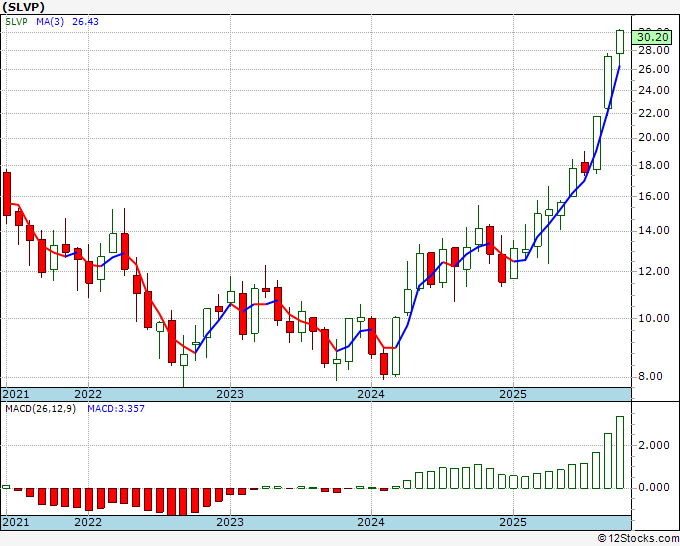The image size is (680, 546).
Task: Open the 12Stocks.com copyright link
Action: 638,538
